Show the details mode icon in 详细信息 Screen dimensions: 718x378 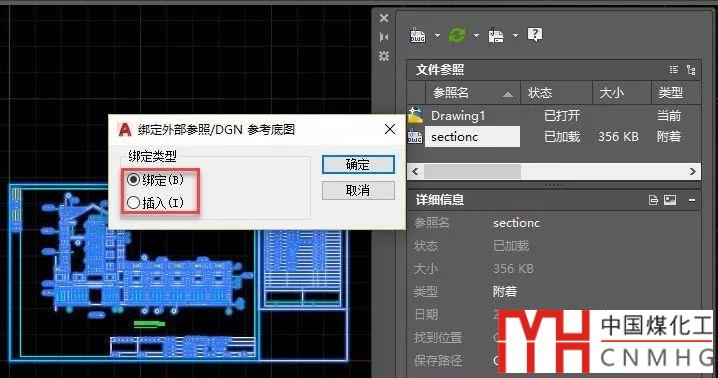pos(653,200)
